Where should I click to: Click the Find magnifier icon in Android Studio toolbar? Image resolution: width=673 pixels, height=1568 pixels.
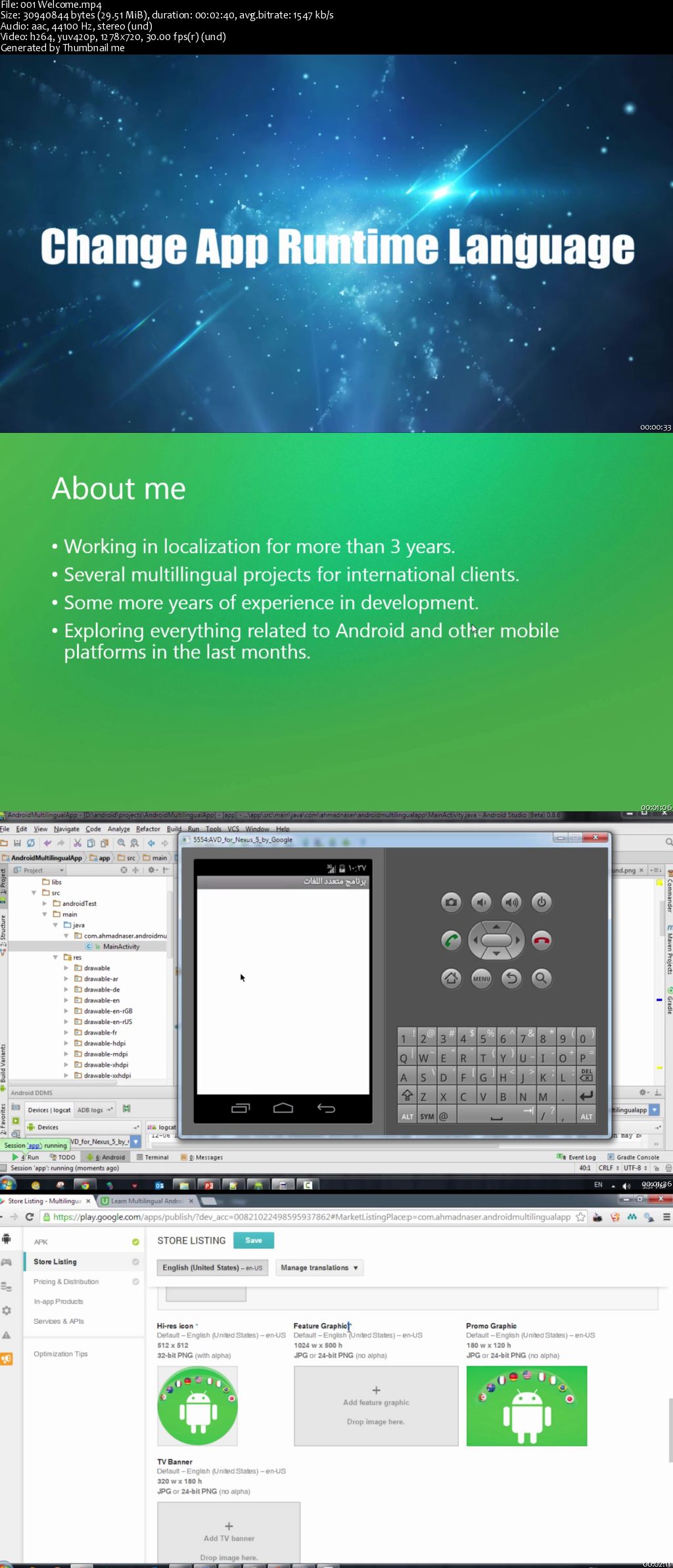[122, 843]
